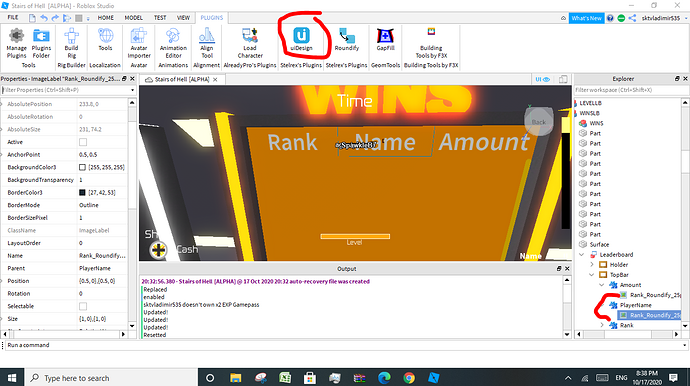Click the share icon in title ribbon
The image size is (690, 386).
tap(632, 18)
